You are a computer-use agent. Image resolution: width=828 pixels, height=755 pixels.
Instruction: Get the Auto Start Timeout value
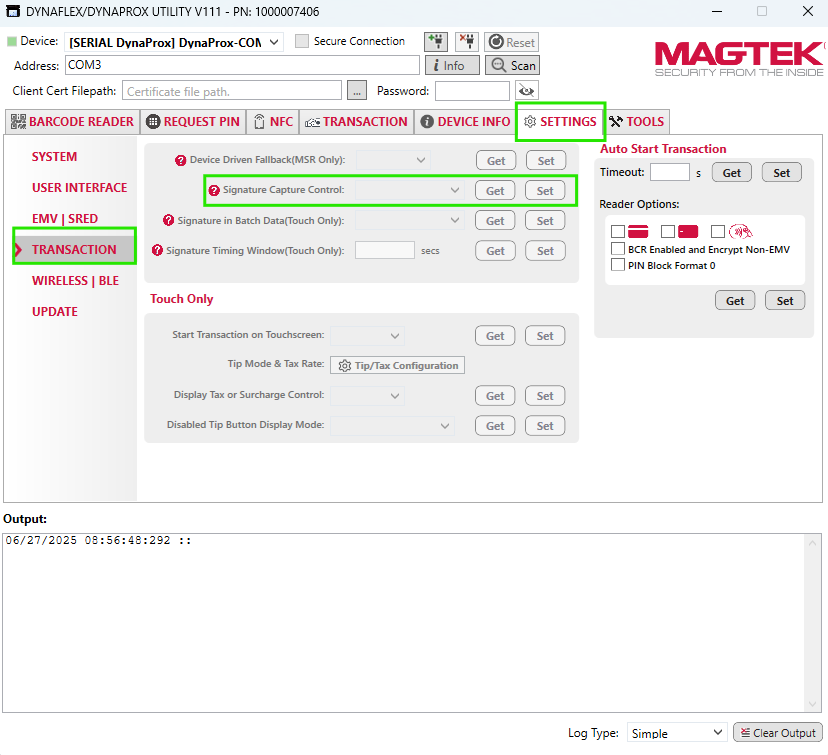click(731, 173)
